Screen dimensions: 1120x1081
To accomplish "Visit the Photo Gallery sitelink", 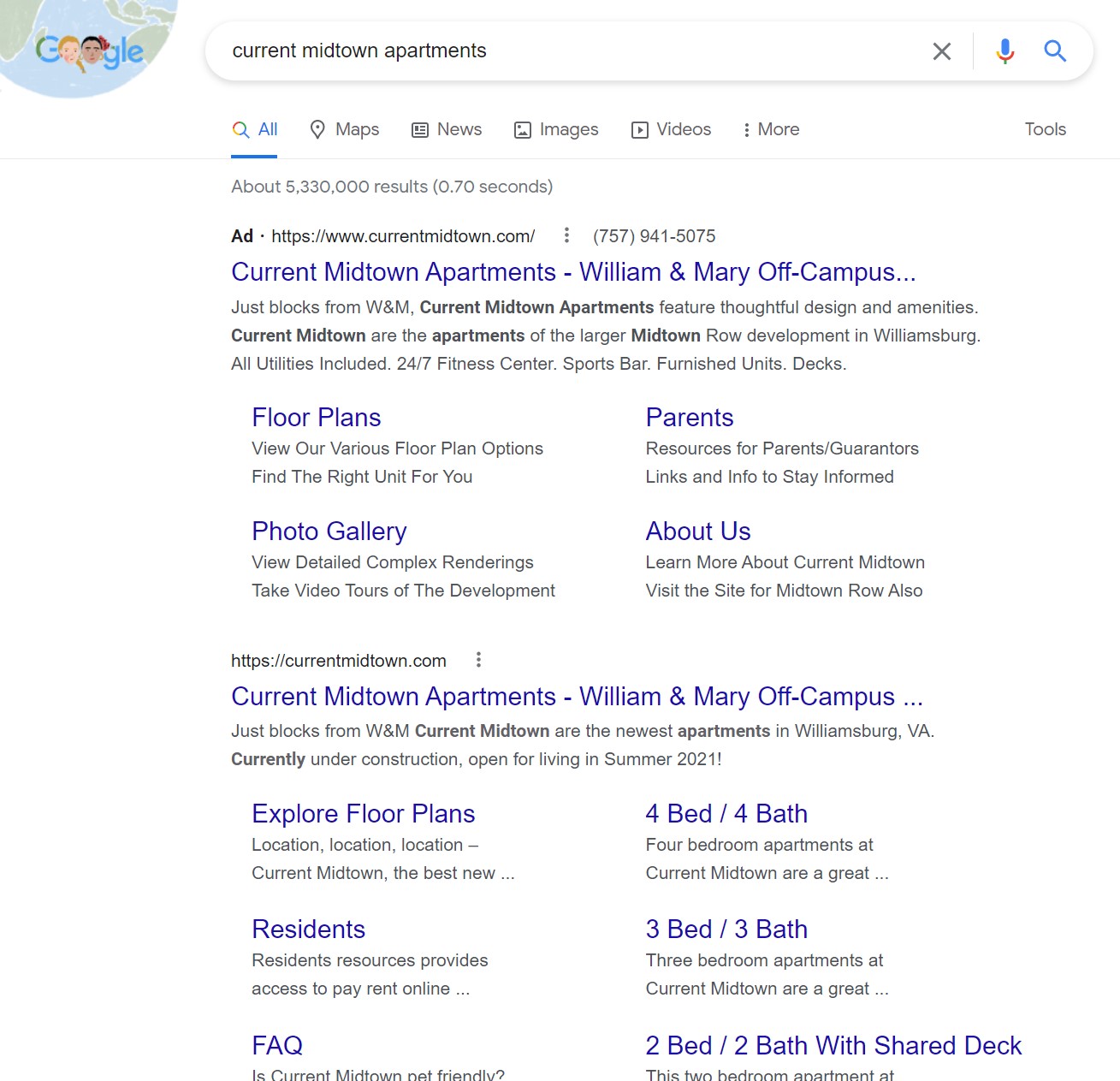I will point(329,531).
